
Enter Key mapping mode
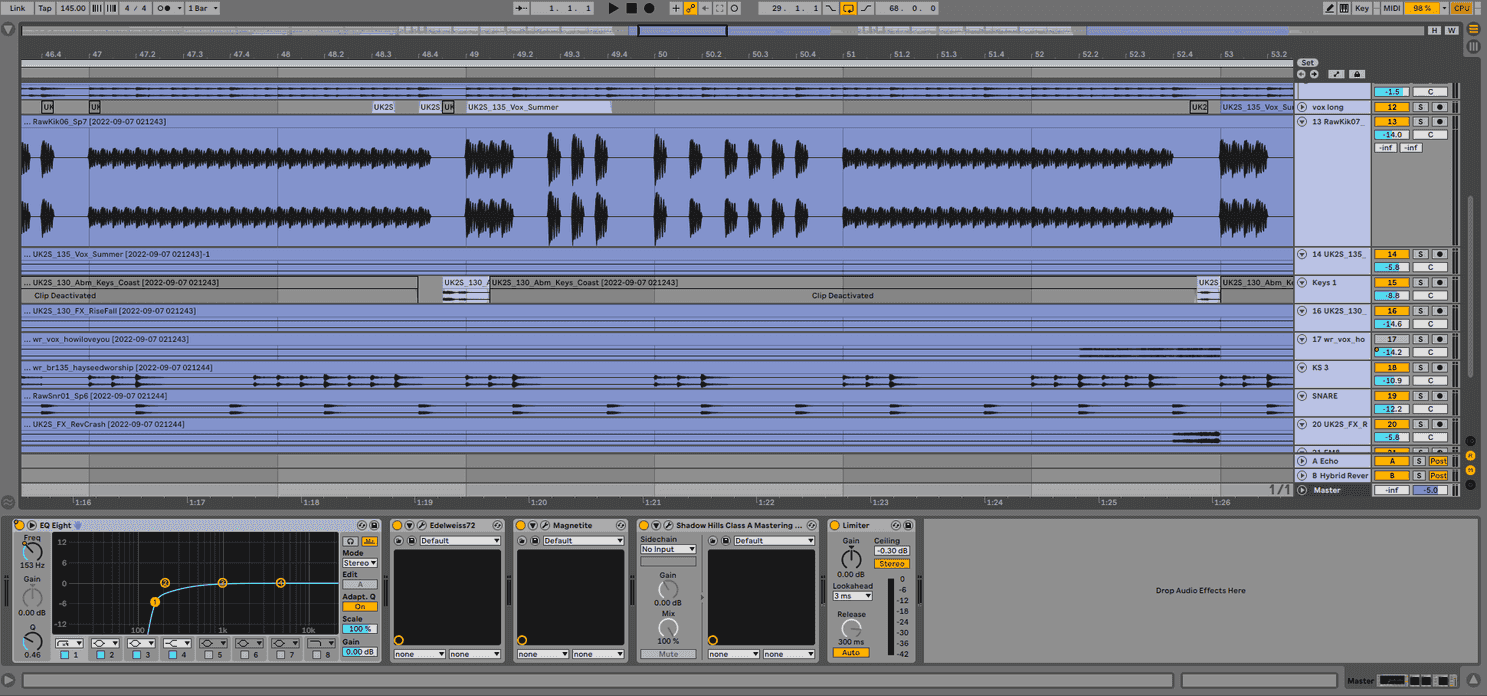click(1363, 7)
